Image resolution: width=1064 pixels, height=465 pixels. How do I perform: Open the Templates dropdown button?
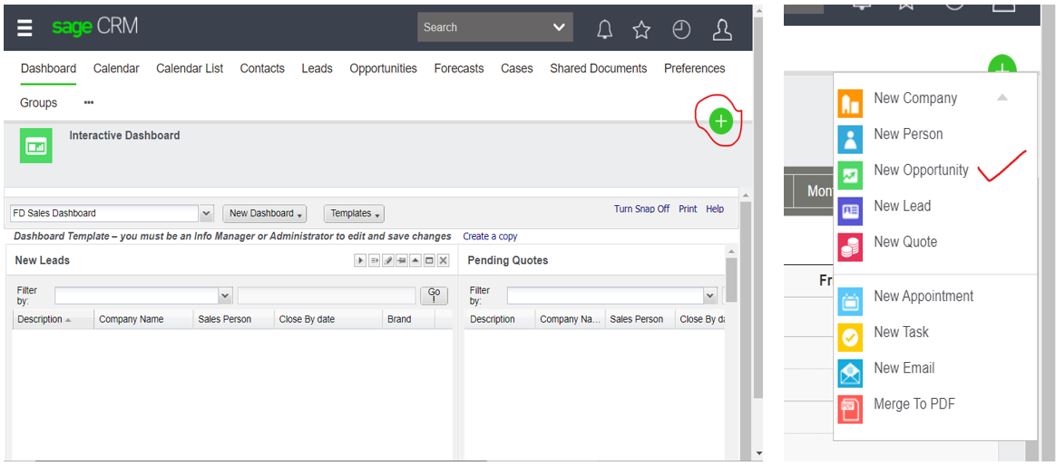click(353, 213)
